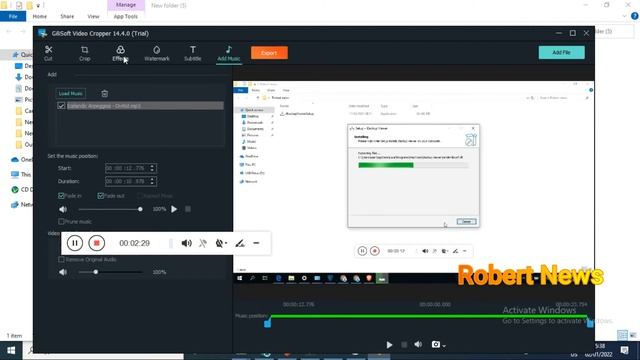Mute the original audio speaker icon
640x360 pixels.
click(63, 272)
